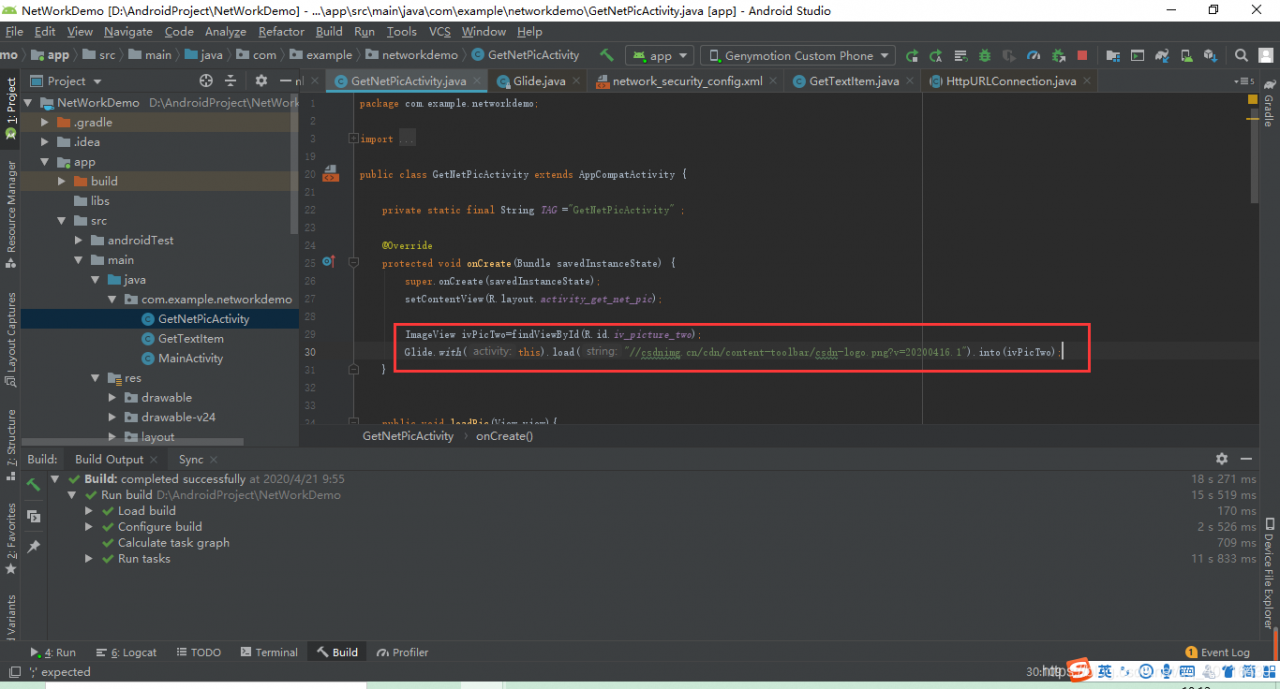Screen dimensions: 1280x689
Task: Expand the build folder in tree
Action: pos(62,181)
